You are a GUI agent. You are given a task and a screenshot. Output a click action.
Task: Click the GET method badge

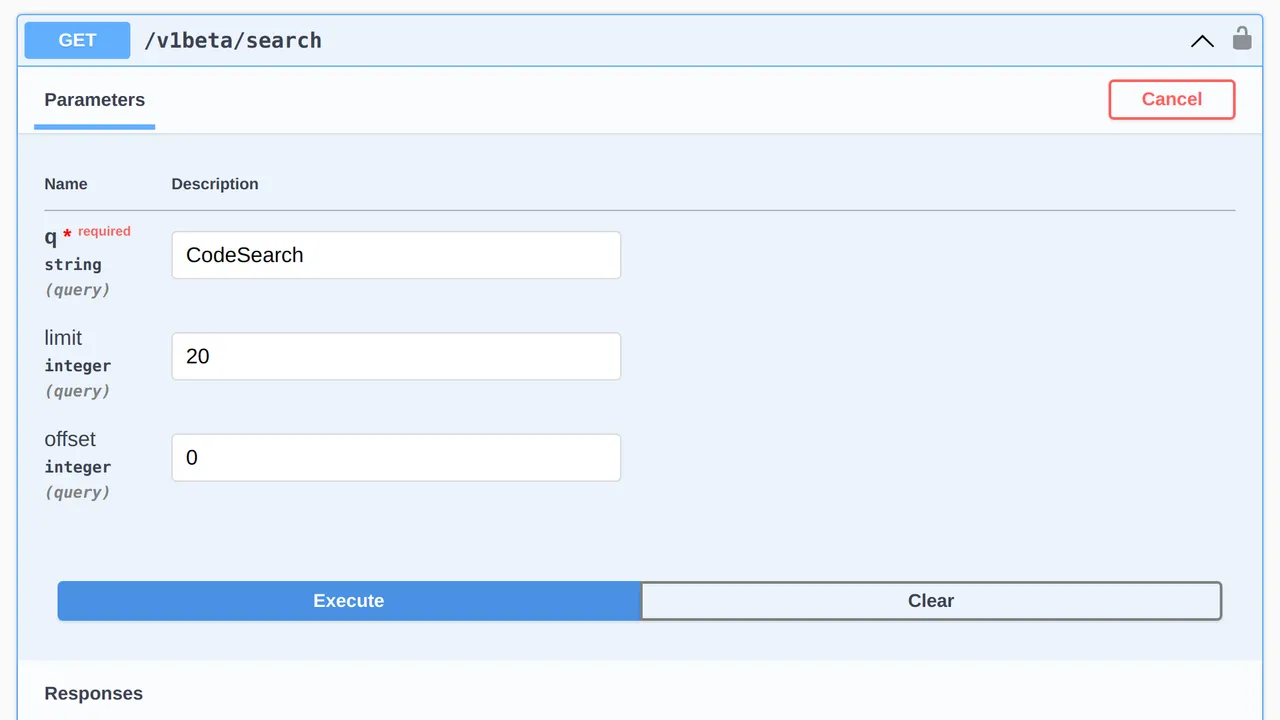(77, 40)
